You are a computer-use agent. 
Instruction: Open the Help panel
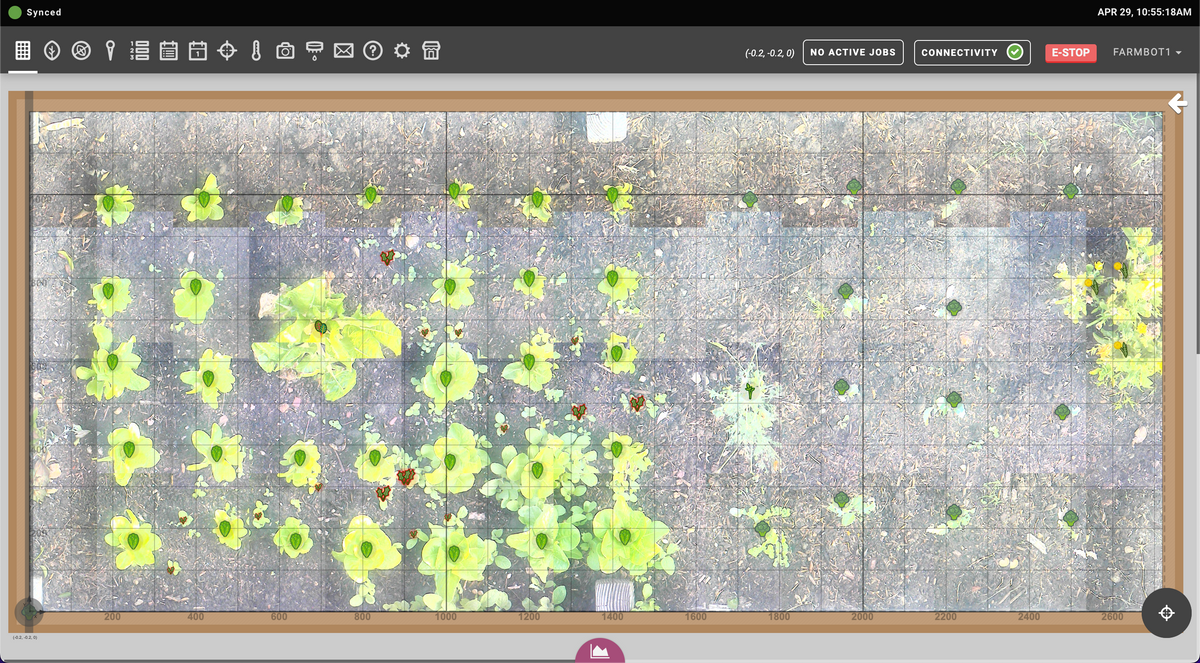coord(372,50)
